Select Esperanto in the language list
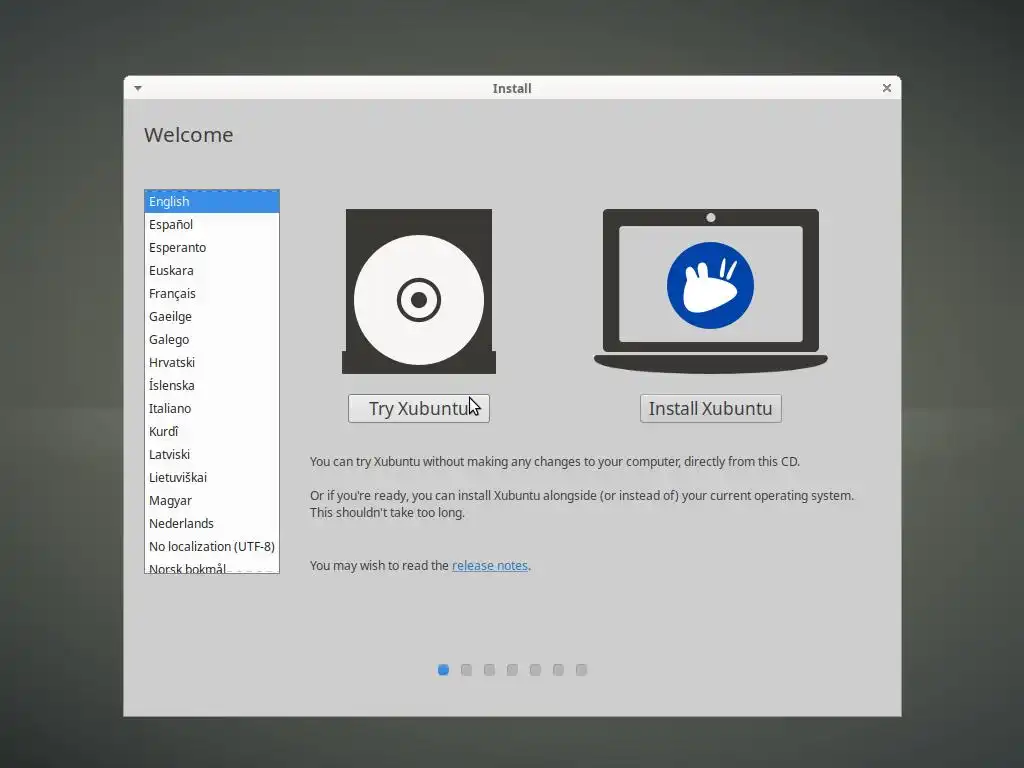 tap(212, 248)
